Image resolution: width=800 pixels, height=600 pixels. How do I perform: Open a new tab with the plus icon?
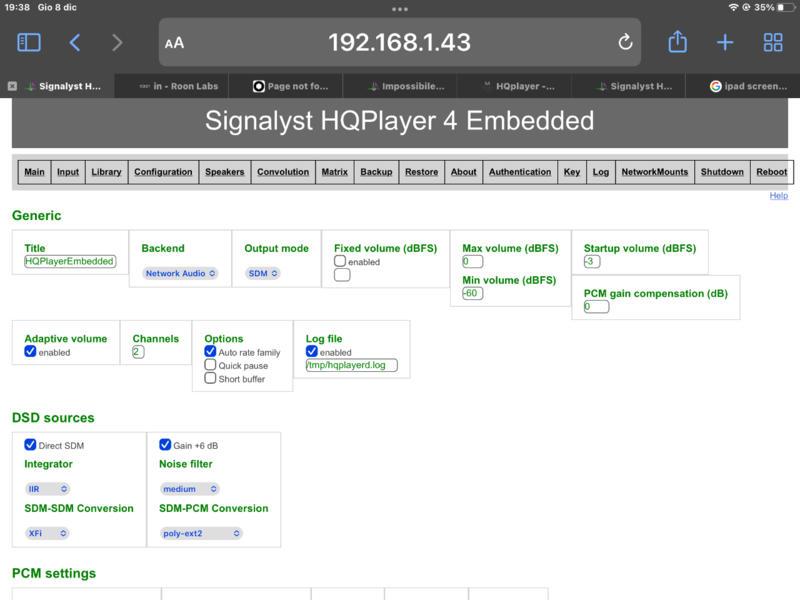[x=725, y=42]
